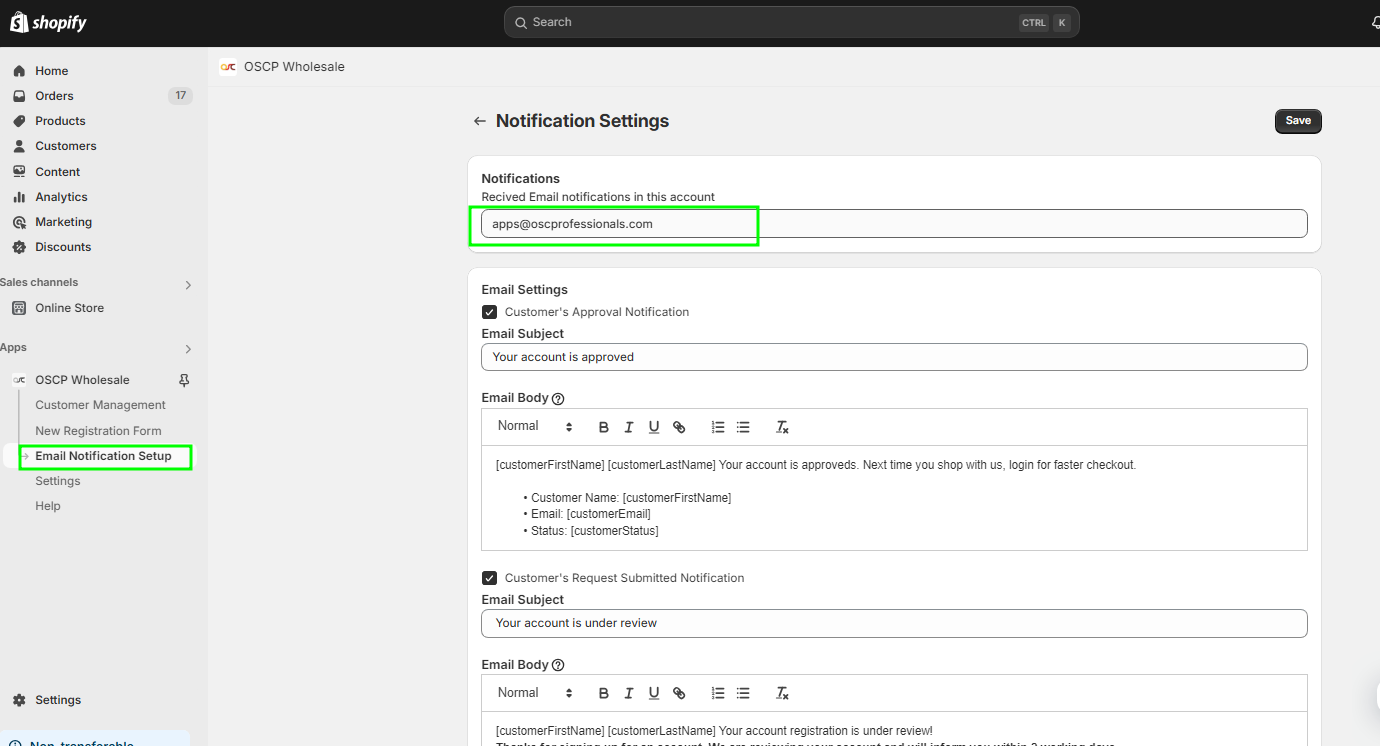Go back using the Notification Settings back arrow
1380x746 pixels.
click(479, 120)
